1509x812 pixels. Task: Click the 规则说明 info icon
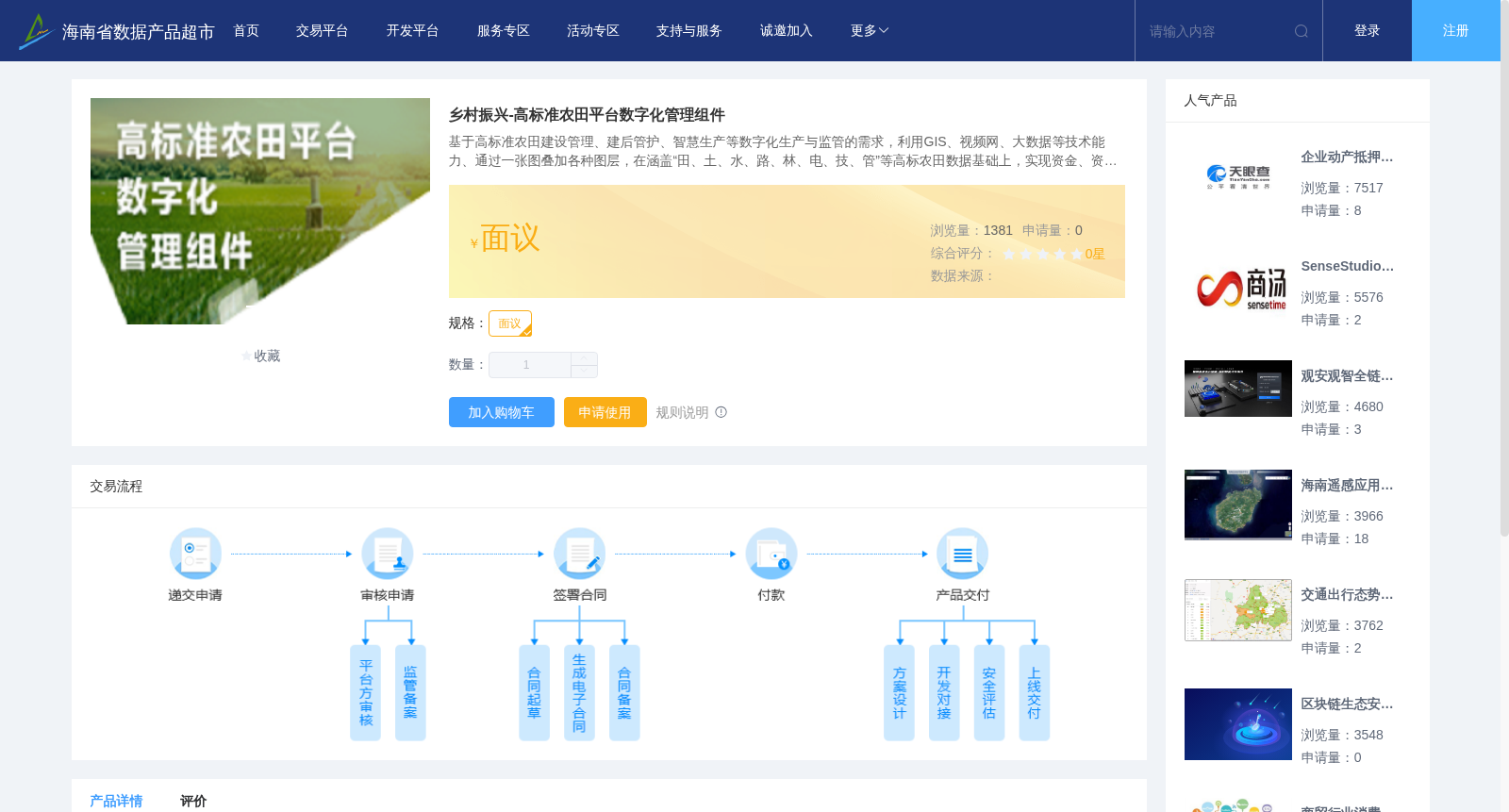(x=721, y=412)
